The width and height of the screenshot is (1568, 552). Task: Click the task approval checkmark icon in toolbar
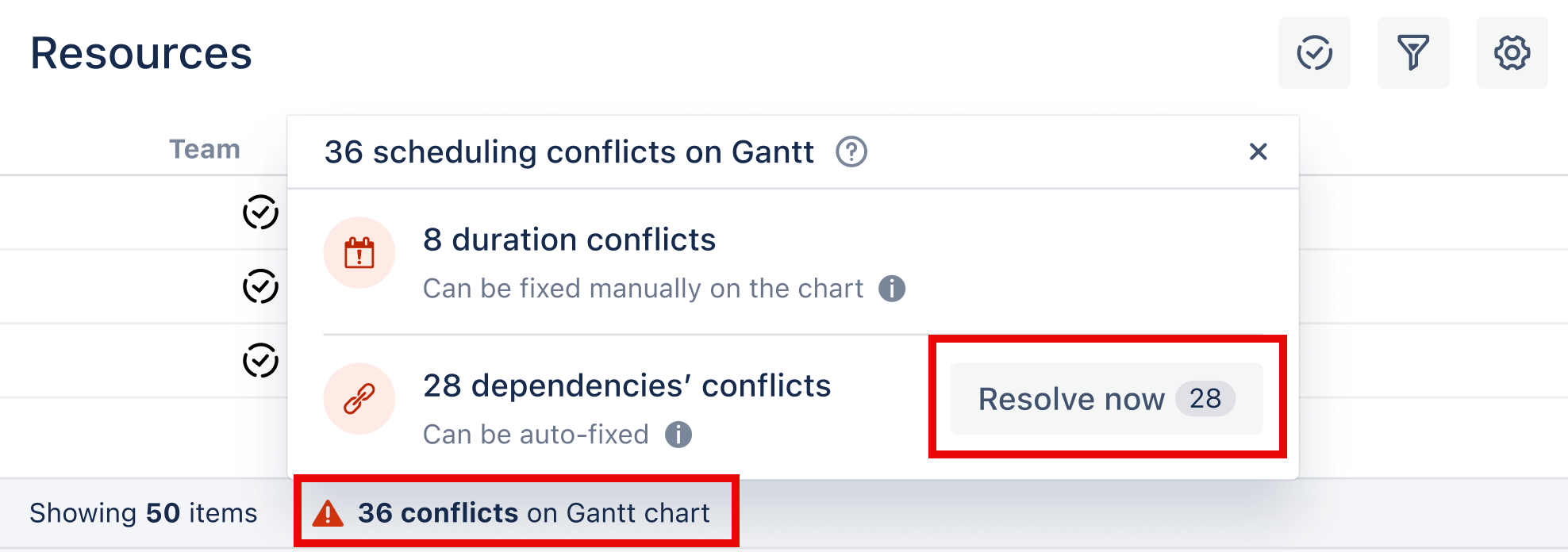click(1314, 53)
